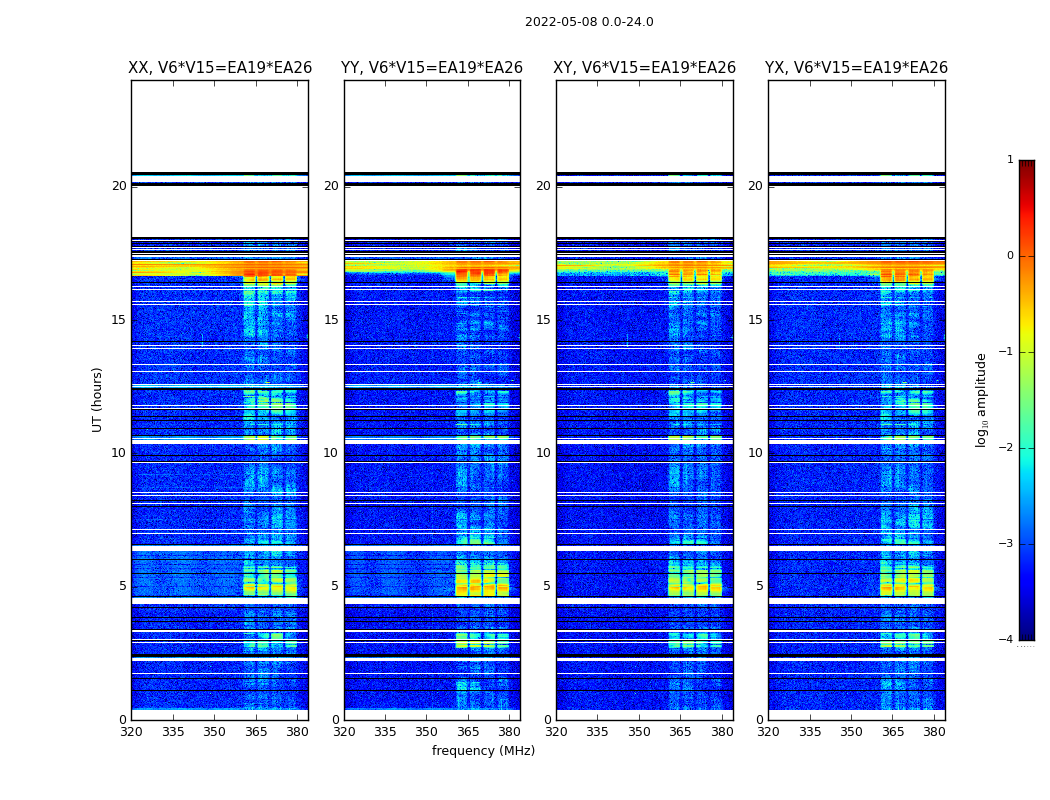The height and width of the screenshot is (800, 1050).
Task: Click the 350 tick label under YY panel
Action: (427, 732)
